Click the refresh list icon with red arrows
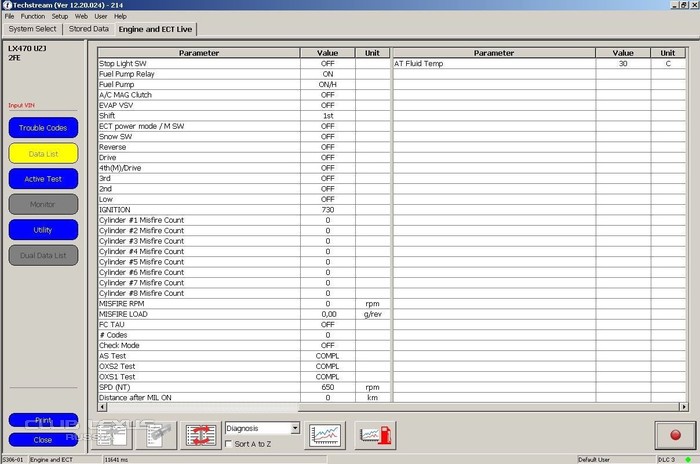Viewport: 700px width, 464px height. point(201,435)
